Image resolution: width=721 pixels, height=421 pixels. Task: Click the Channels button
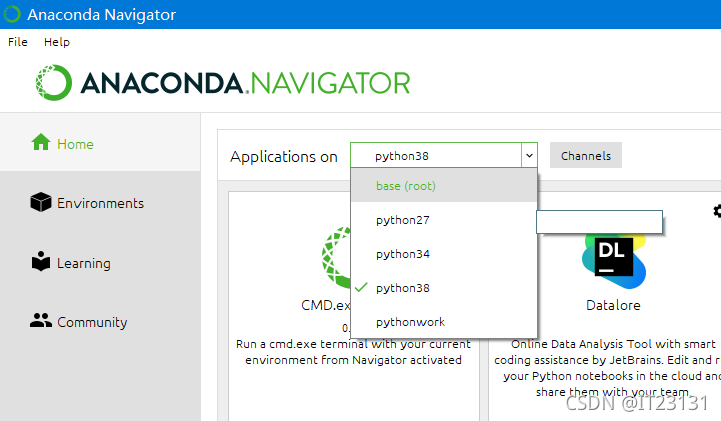[586, 155]
